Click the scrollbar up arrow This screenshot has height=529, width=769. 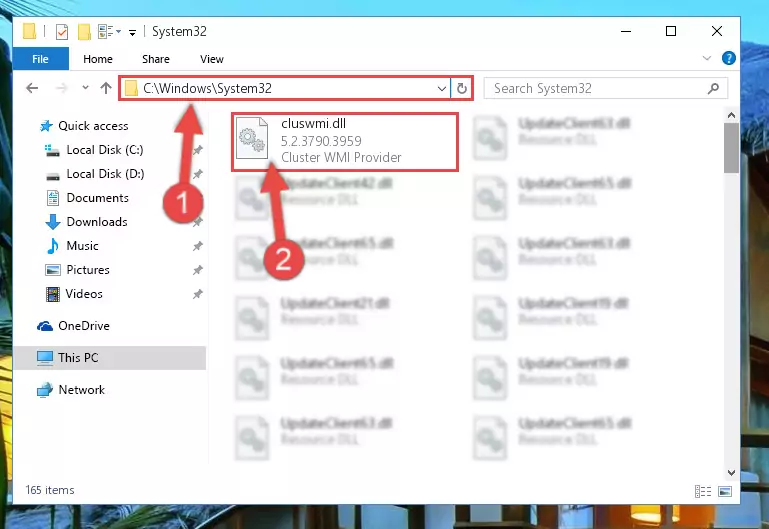point(731,116)
